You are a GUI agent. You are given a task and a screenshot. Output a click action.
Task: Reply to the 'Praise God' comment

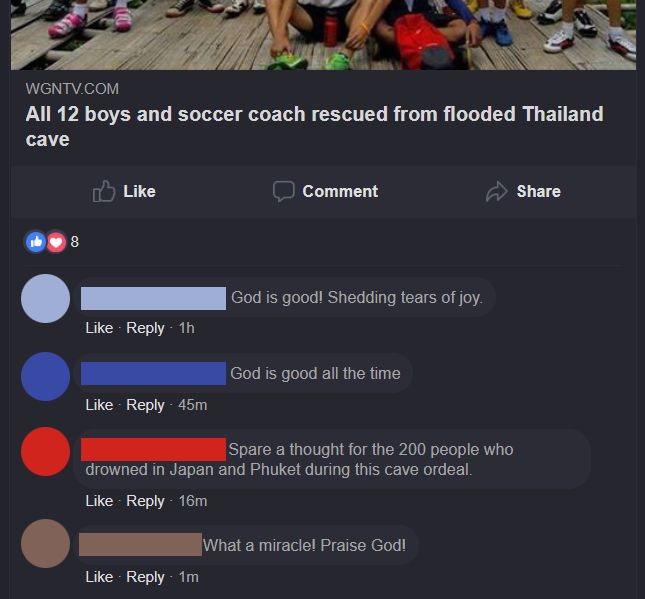click(x=145, y=577)
